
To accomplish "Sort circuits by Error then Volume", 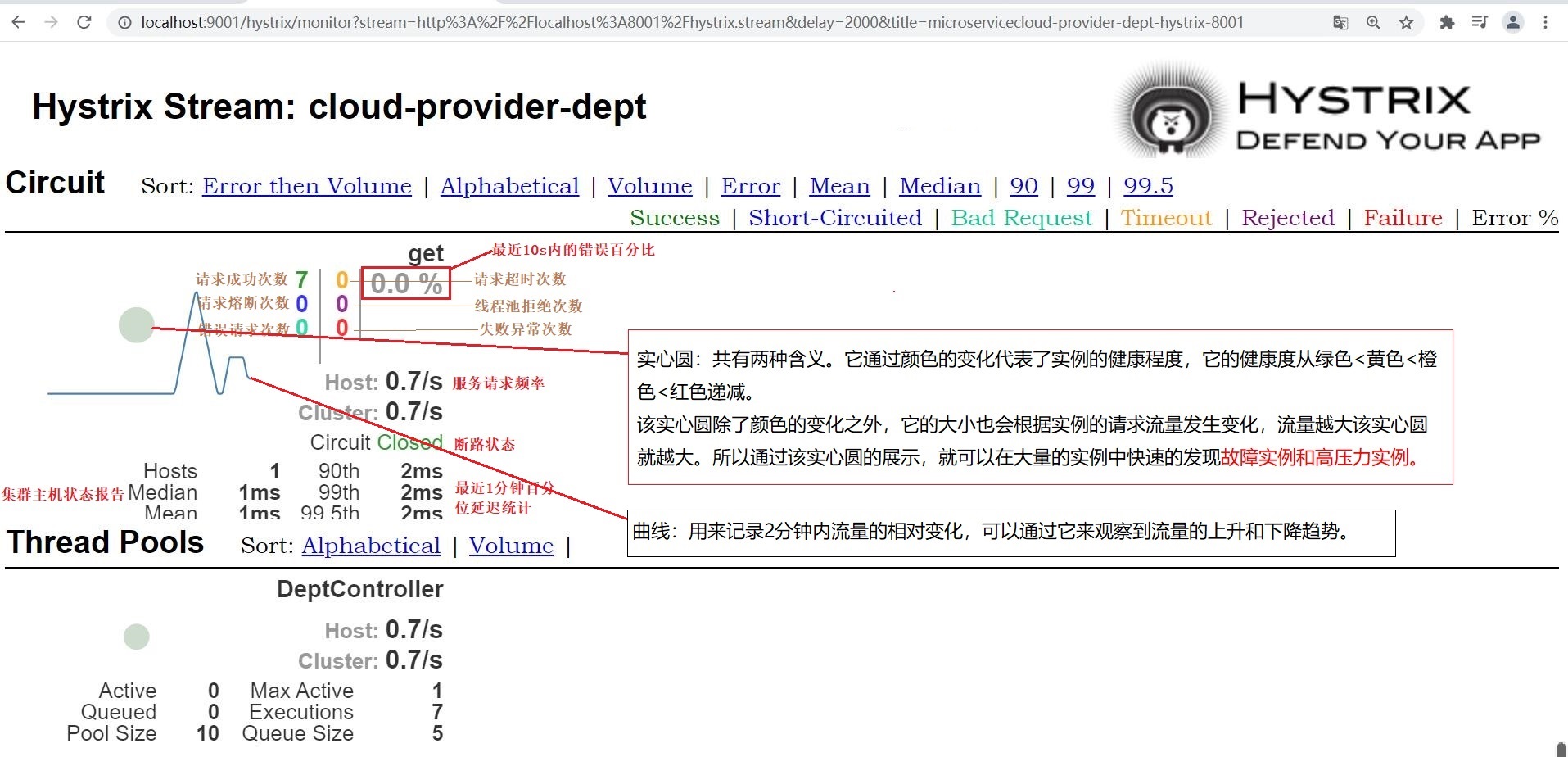I will [x=307, y=186].
